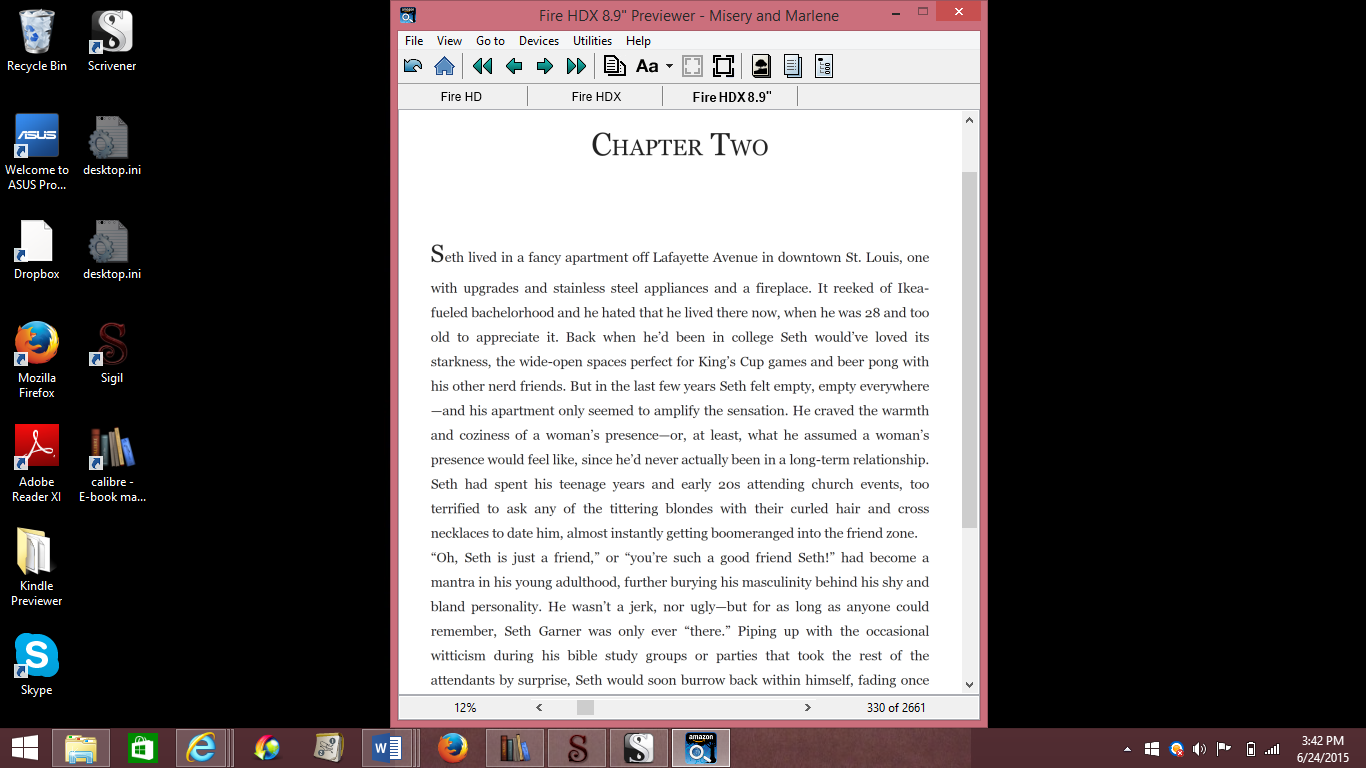Open Firefox from taskbar
The width and height of the screenshot is (1366, 768).
click(453, 747)
